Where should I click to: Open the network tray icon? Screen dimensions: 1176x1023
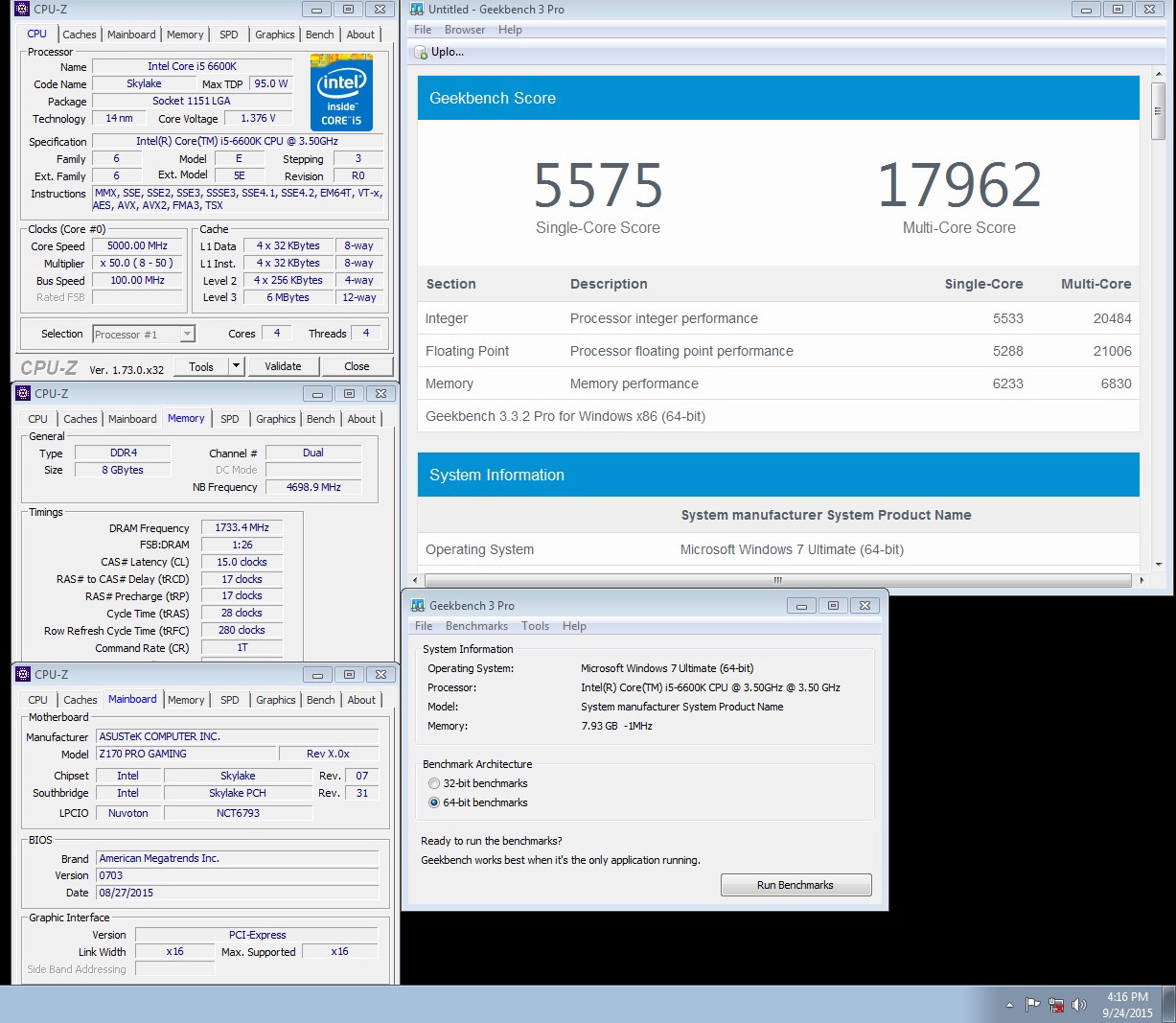(1056, 1005)
